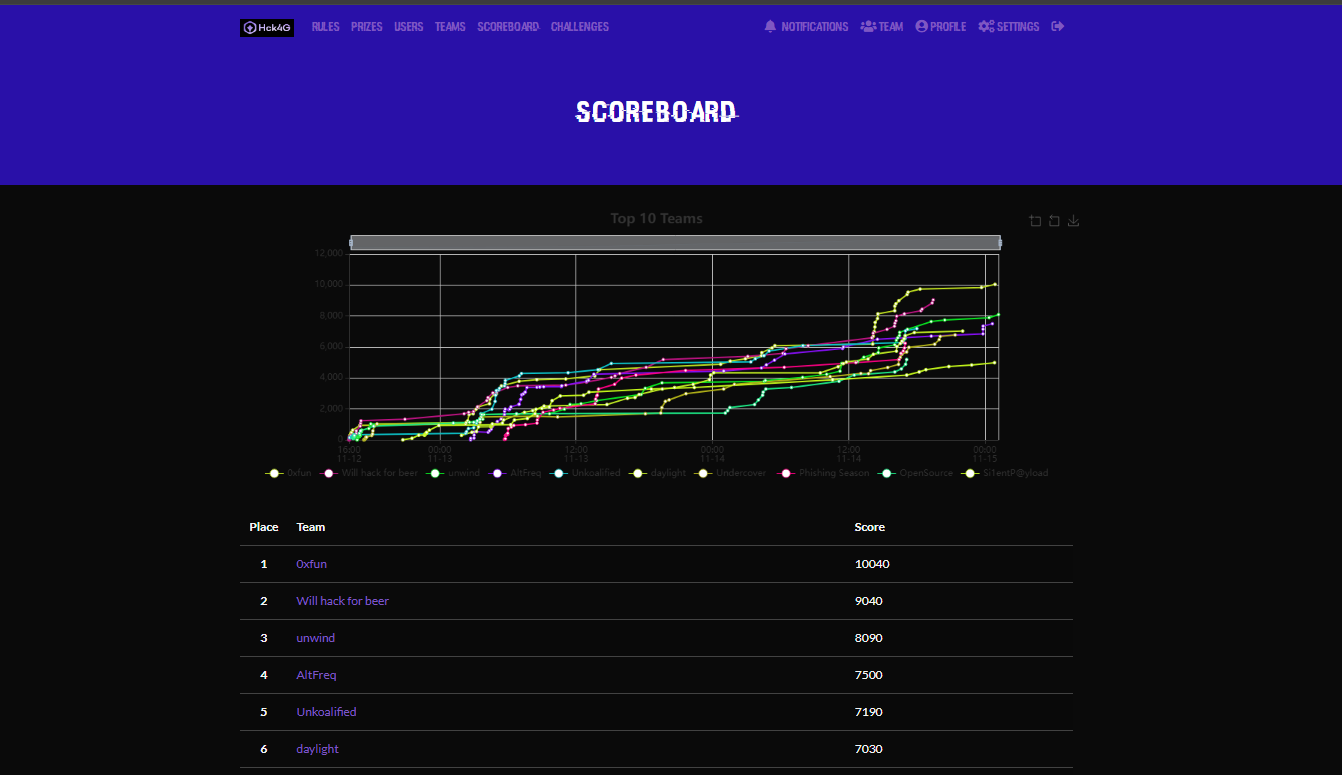Click the score 7500

(869, 675)
